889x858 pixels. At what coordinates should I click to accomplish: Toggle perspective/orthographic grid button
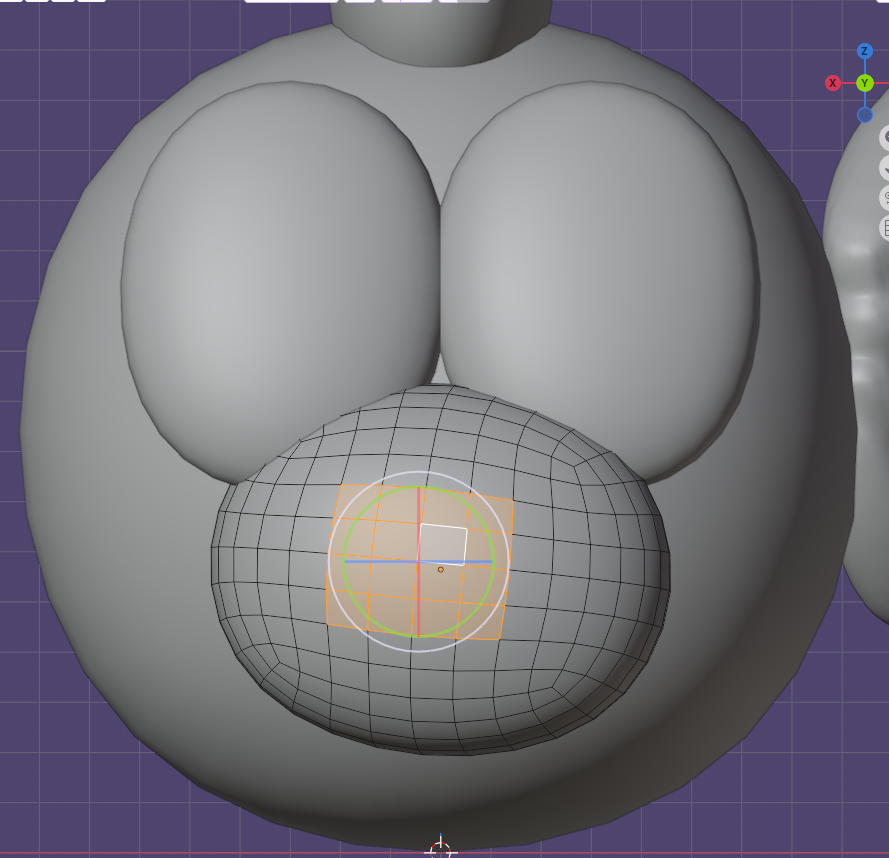(885, 228)
